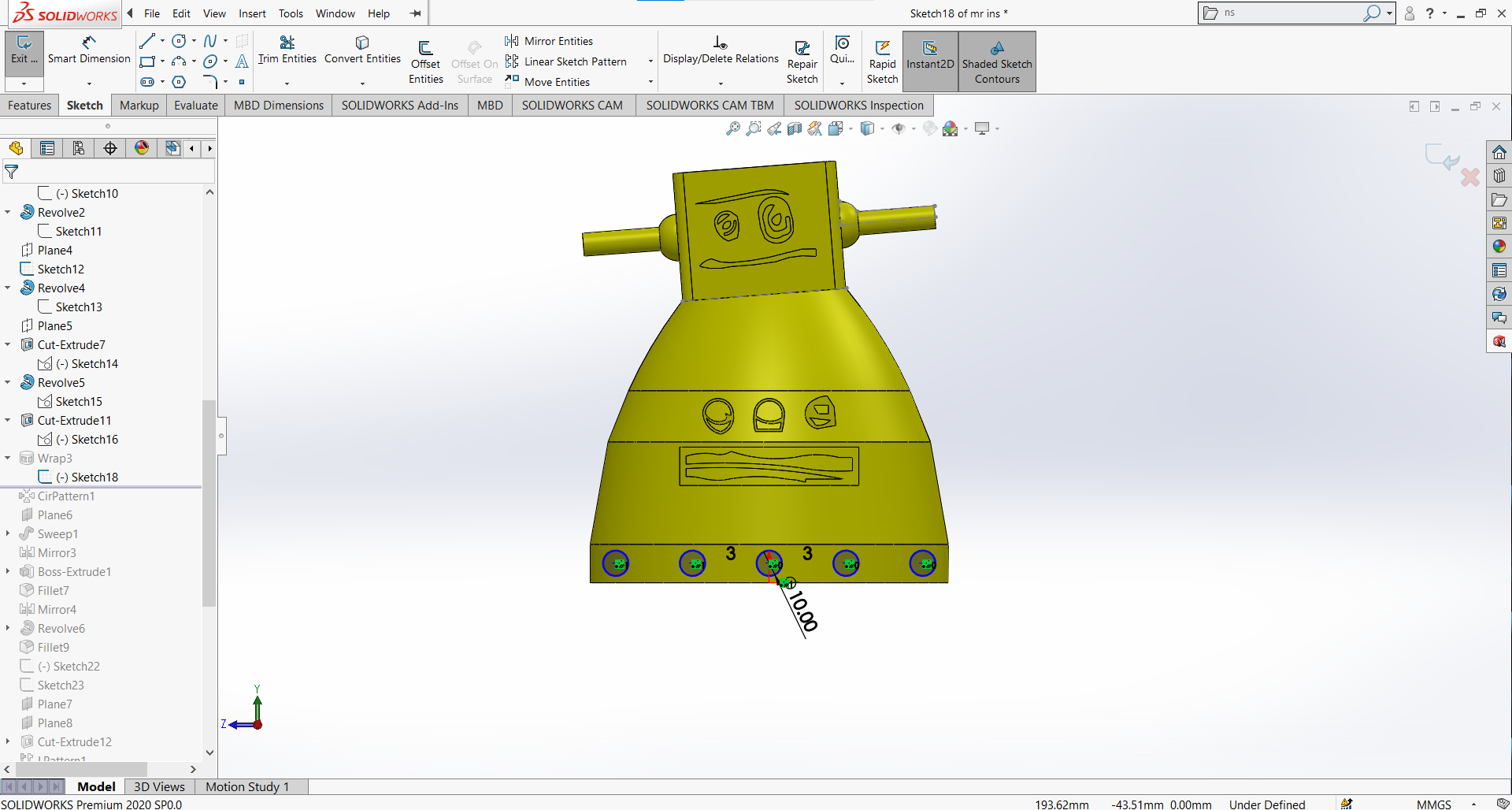Select the sketch Point tool
This screenshot has width=1512, height=810.
[x=242, y=82]
